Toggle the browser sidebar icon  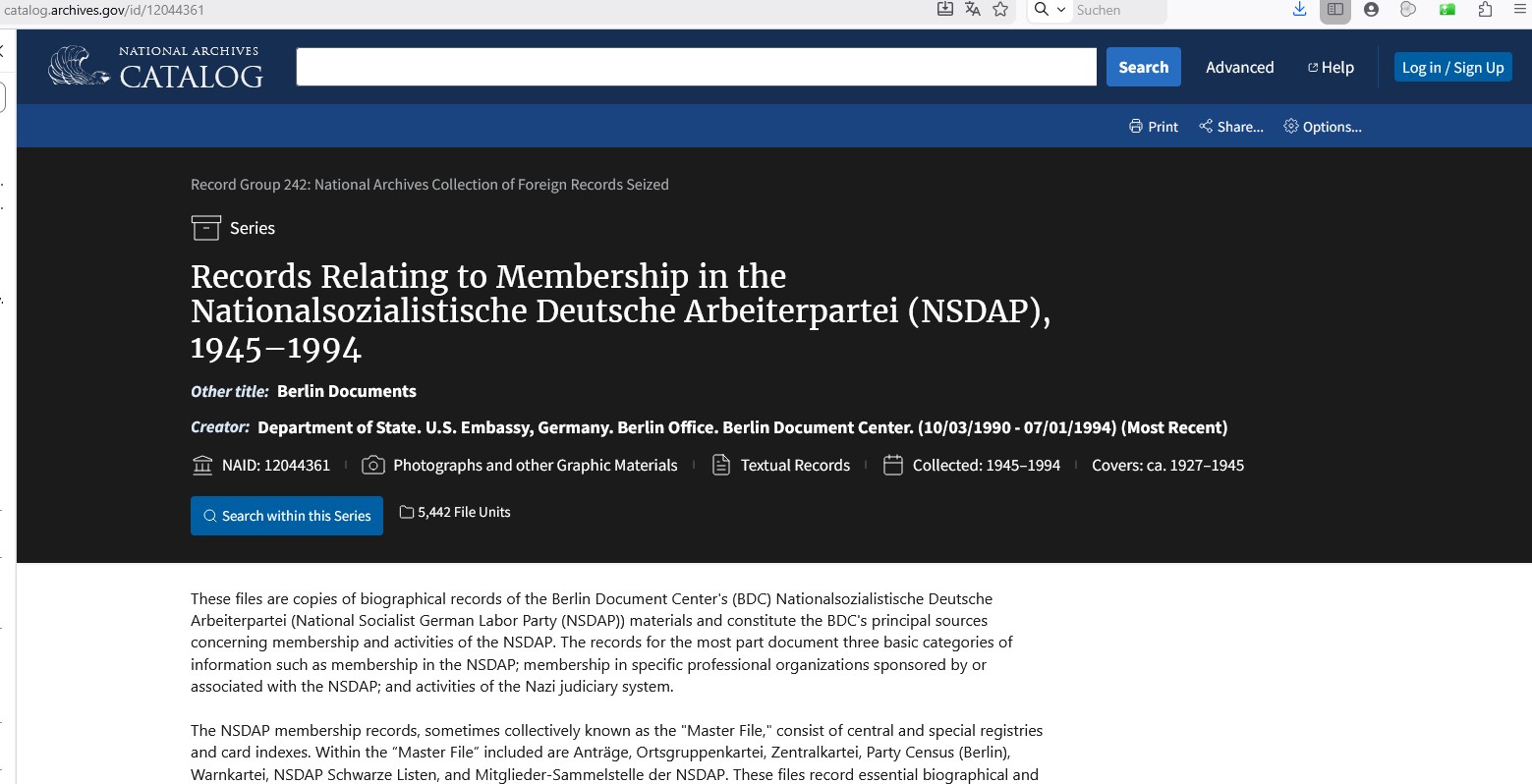[x=1335, y=10]
